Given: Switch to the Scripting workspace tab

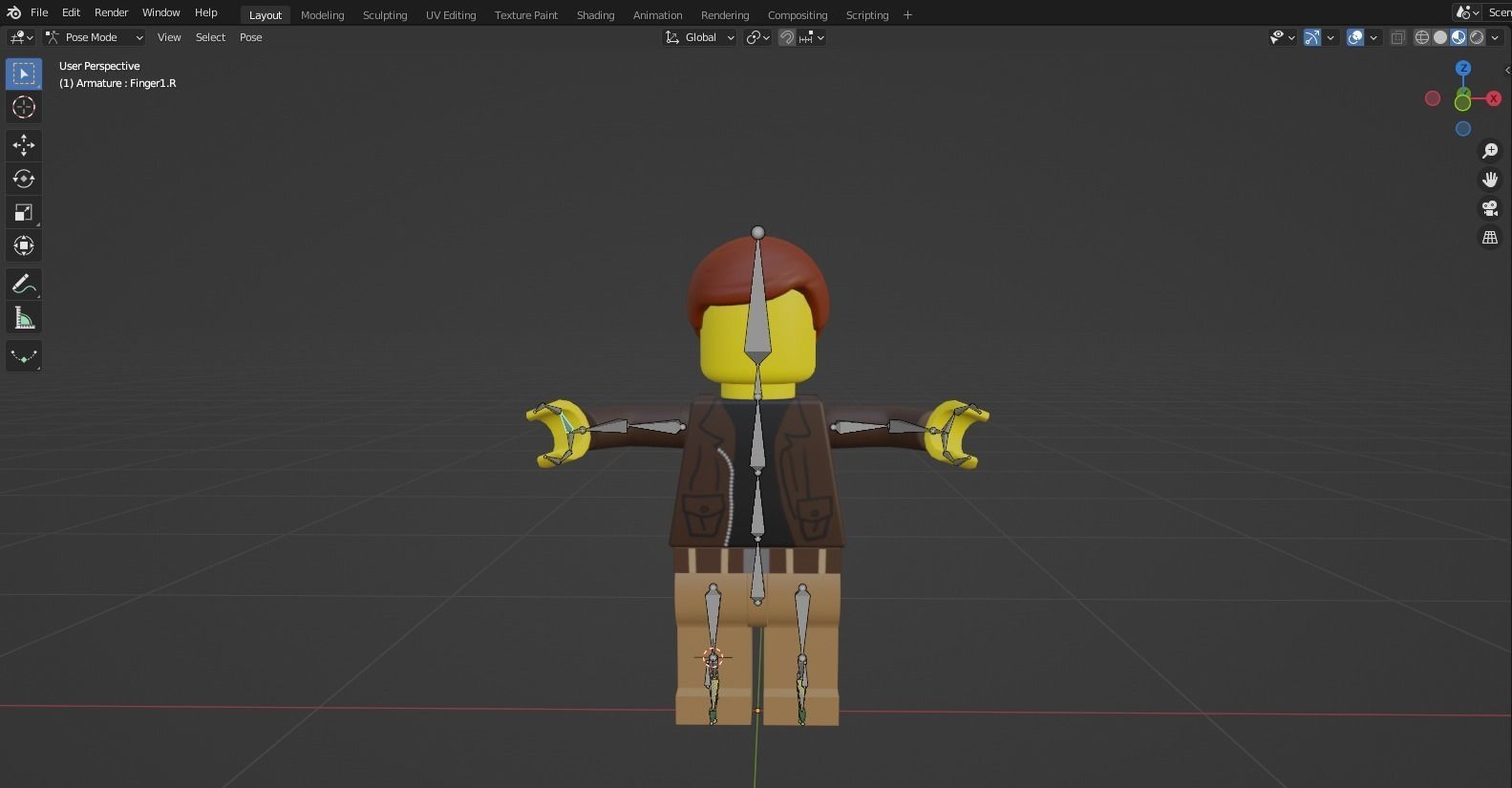Looking at the screenshot, I should point(867,14).
